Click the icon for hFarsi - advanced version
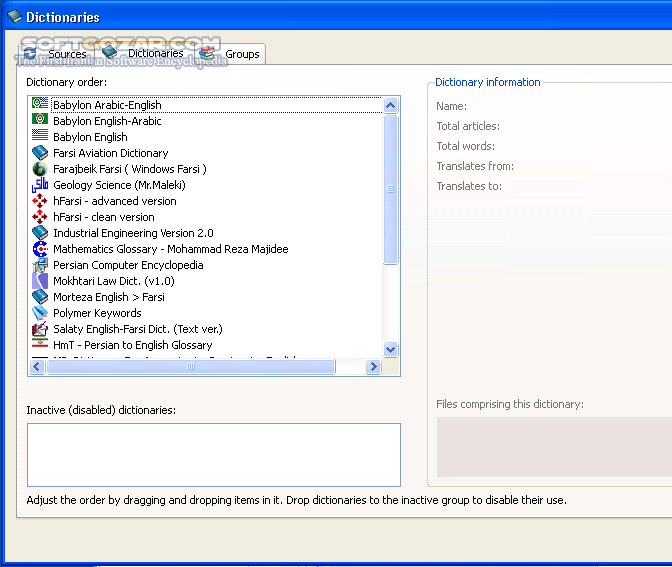672x567 pixels. point(40,201)
